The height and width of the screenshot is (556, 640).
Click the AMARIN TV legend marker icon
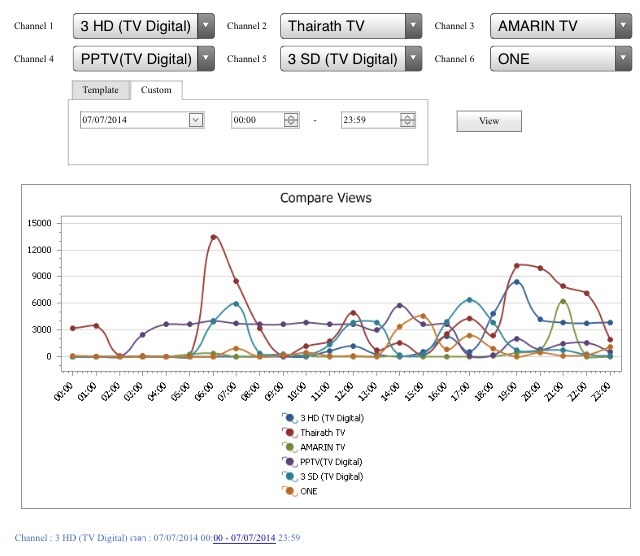tap(290, 447)
